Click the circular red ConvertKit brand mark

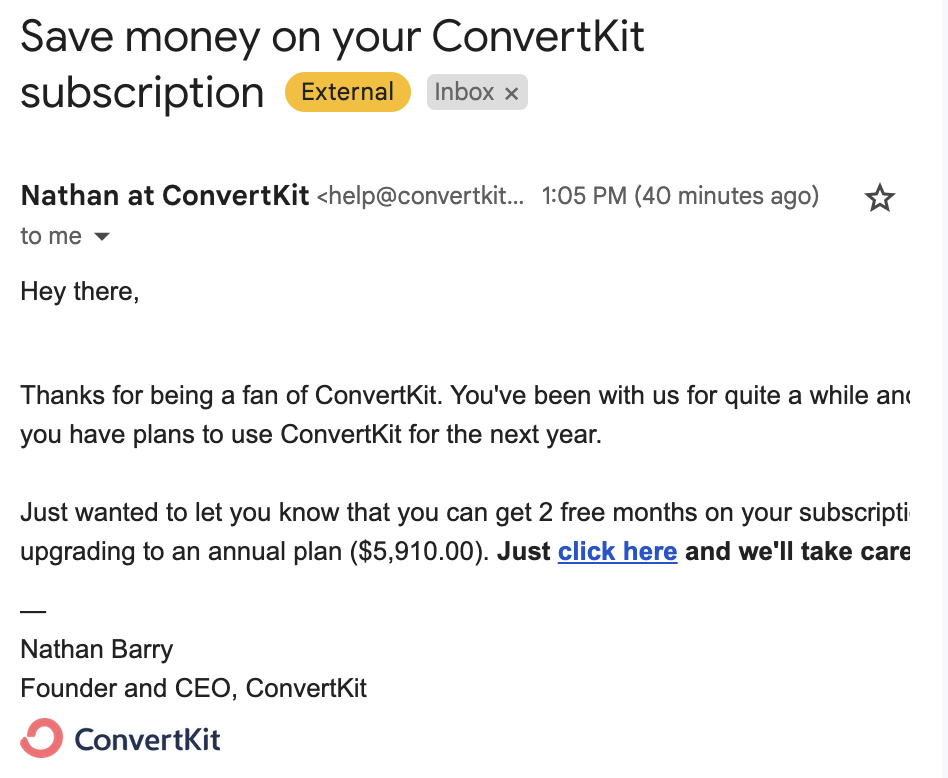41,738
